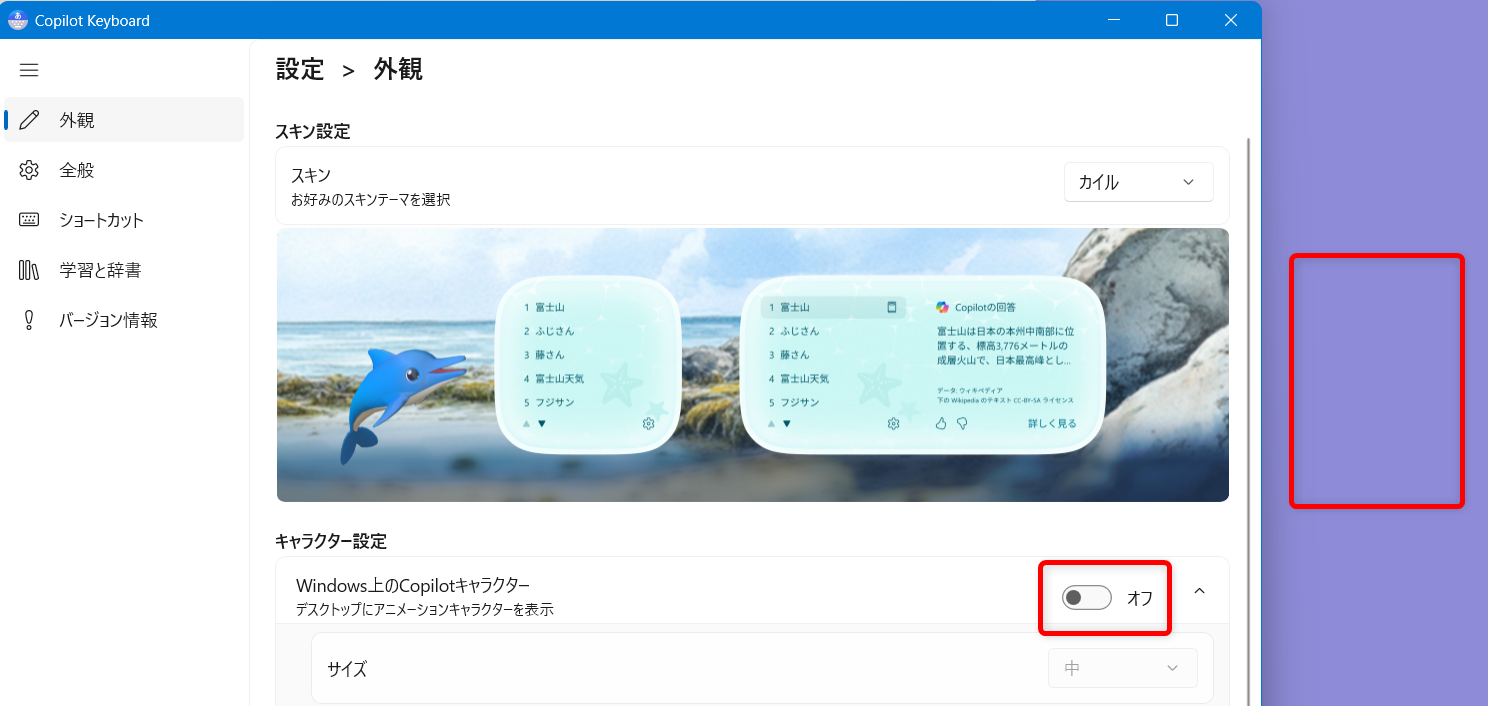
Task: Click the スキン設定 heading
Action: coord(313,131)
